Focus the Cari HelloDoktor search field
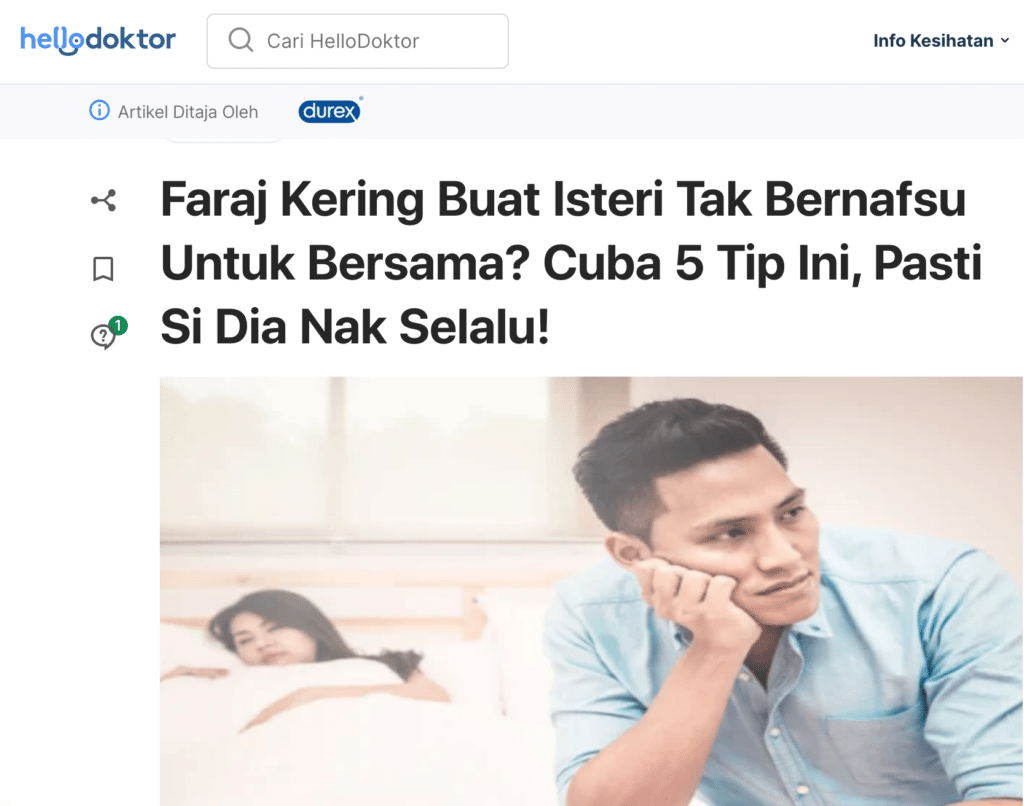This screenshot has height=806, width=1024. (x=357, y=40)
